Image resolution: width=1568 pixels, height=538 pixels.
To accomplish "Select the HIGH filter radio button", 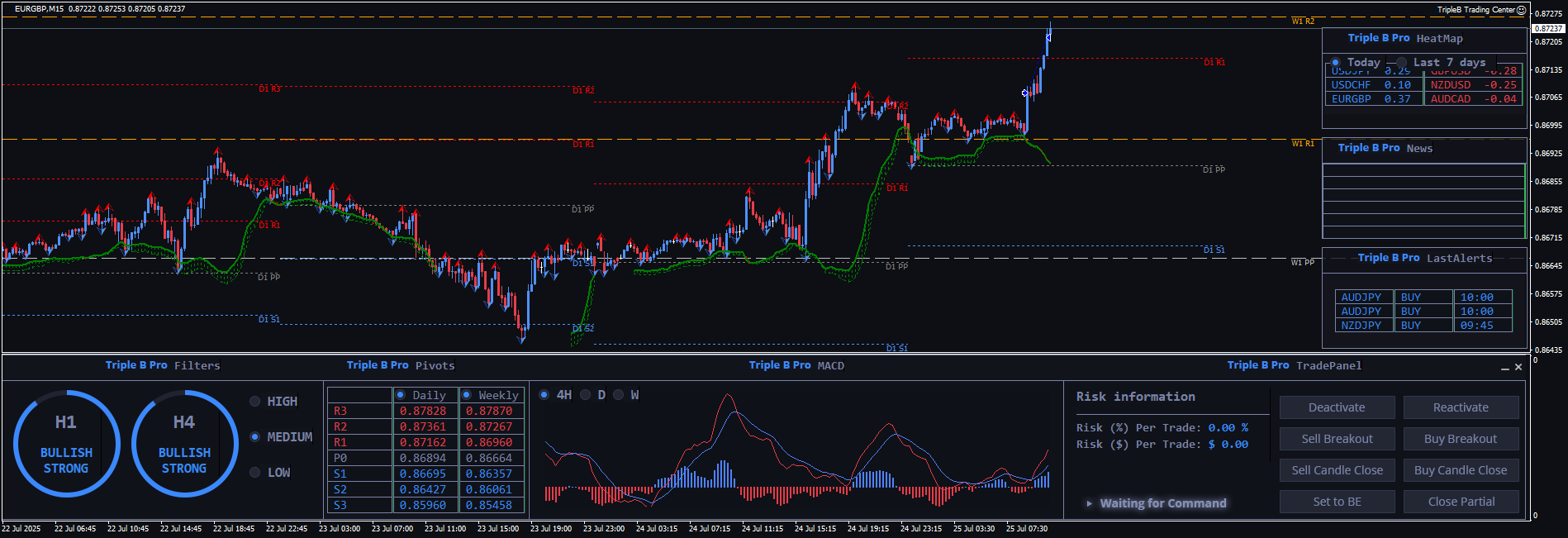I will 255,402.
